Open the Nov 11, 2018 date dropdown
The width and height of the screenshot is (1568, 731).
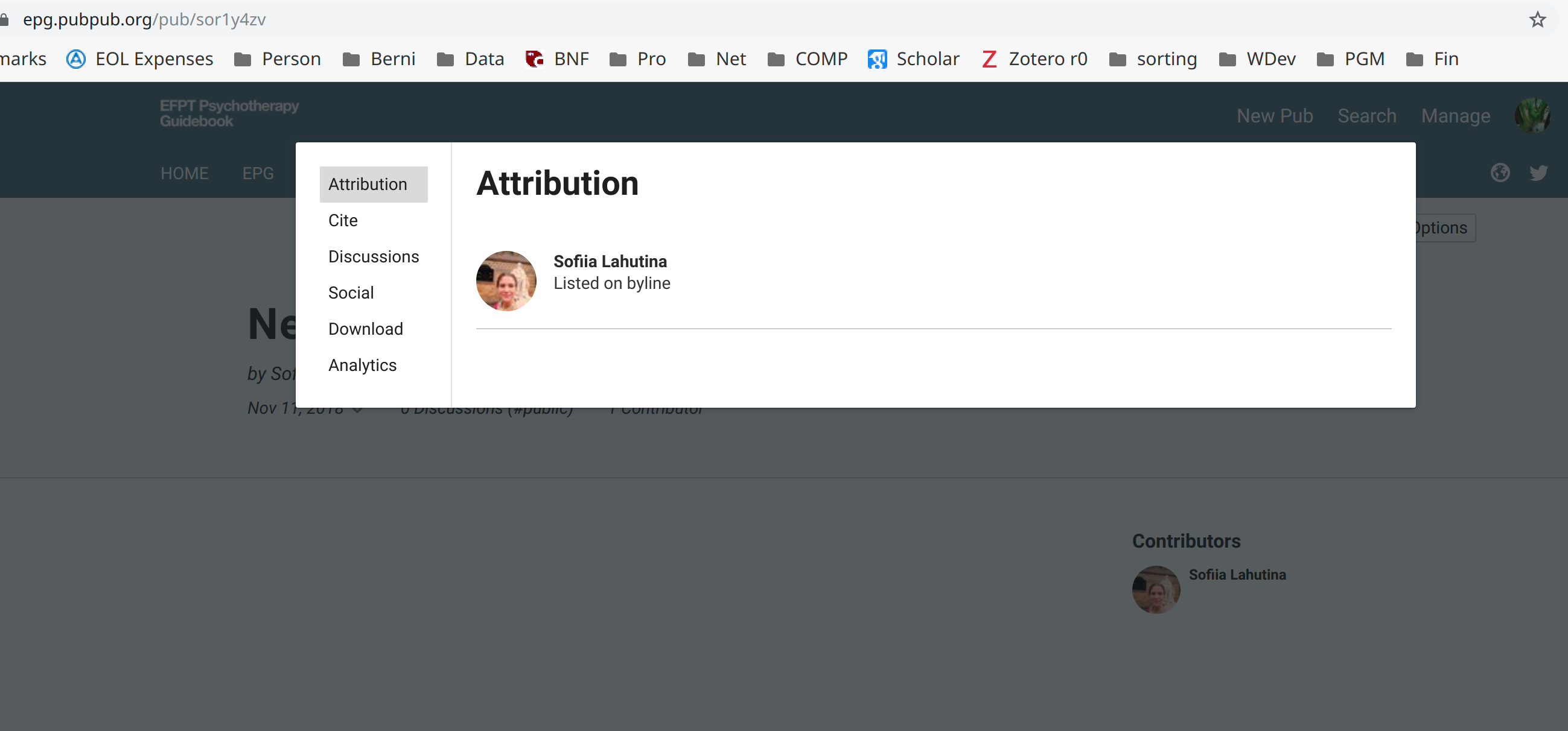pos(356,409)
